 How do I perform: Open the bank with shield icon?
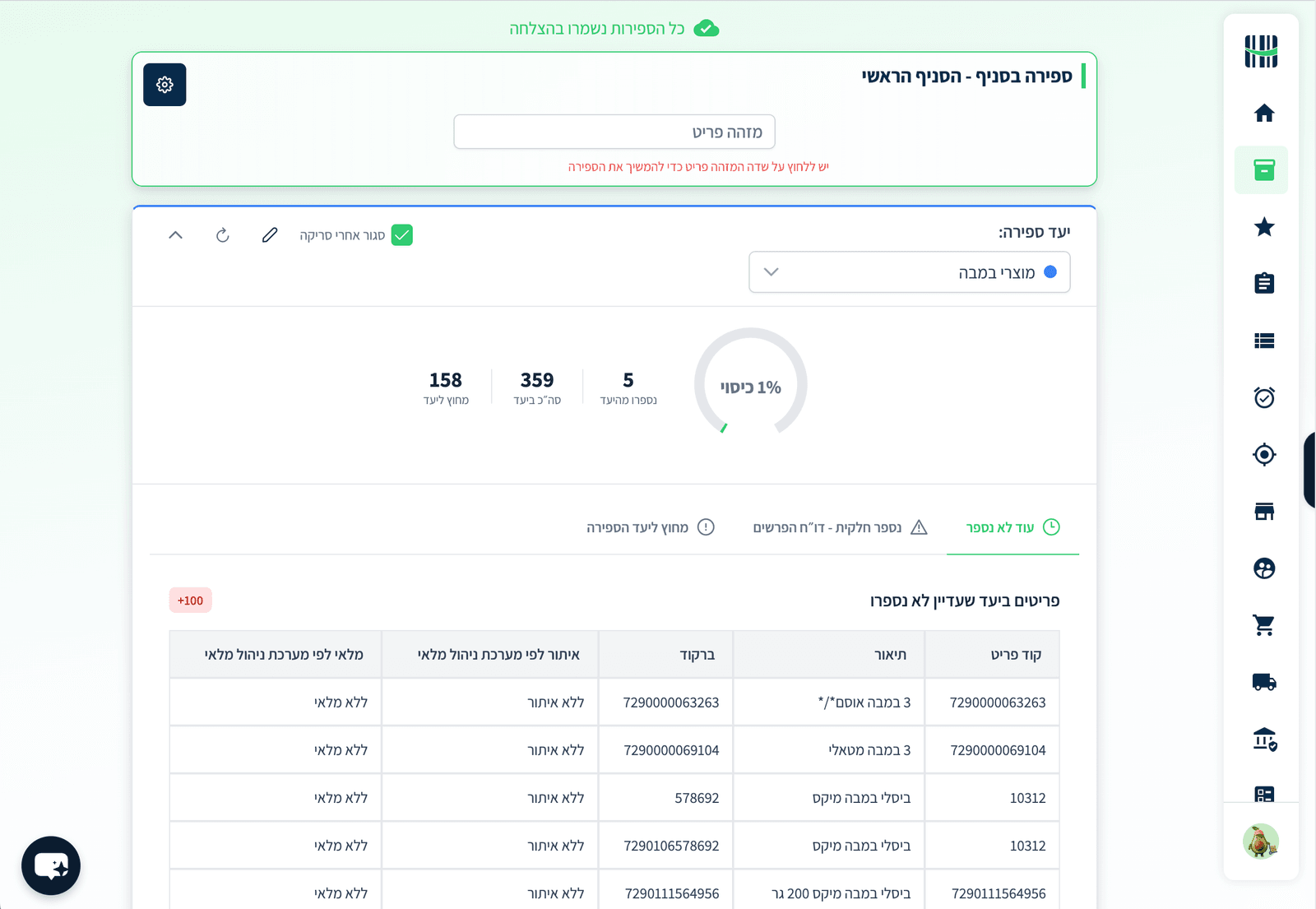[1264, 739]
